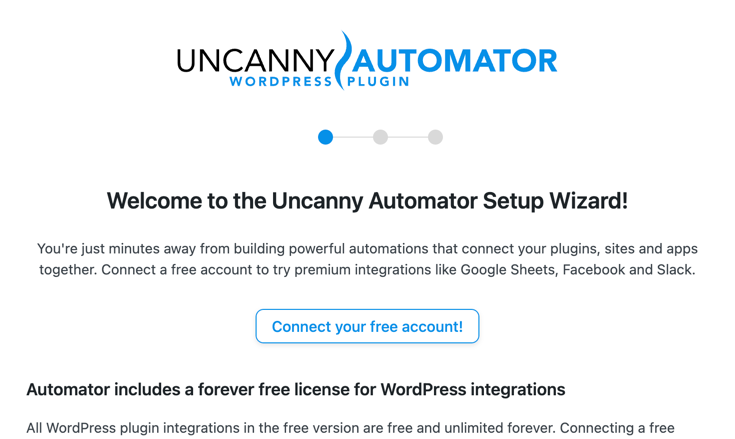
Task: Click the Automator includes a forever free license subheading
Action: point(296,389)
